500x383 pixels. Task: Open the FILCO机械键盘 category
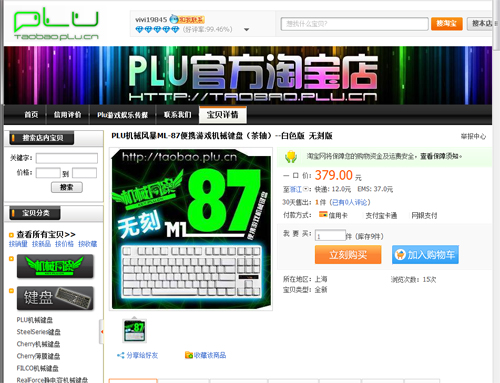(37, 368)
